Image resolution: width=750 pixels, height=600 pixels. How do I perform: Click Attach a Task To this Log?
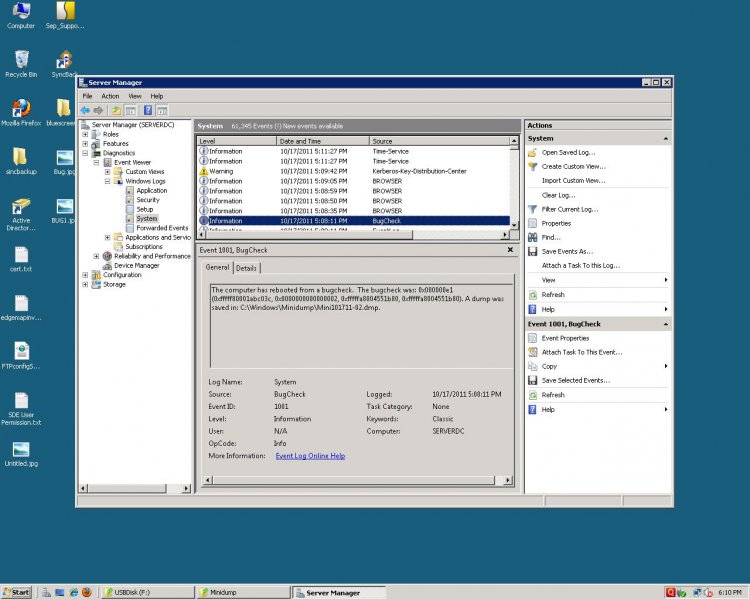pyautogui.click(x=581, y=266)
